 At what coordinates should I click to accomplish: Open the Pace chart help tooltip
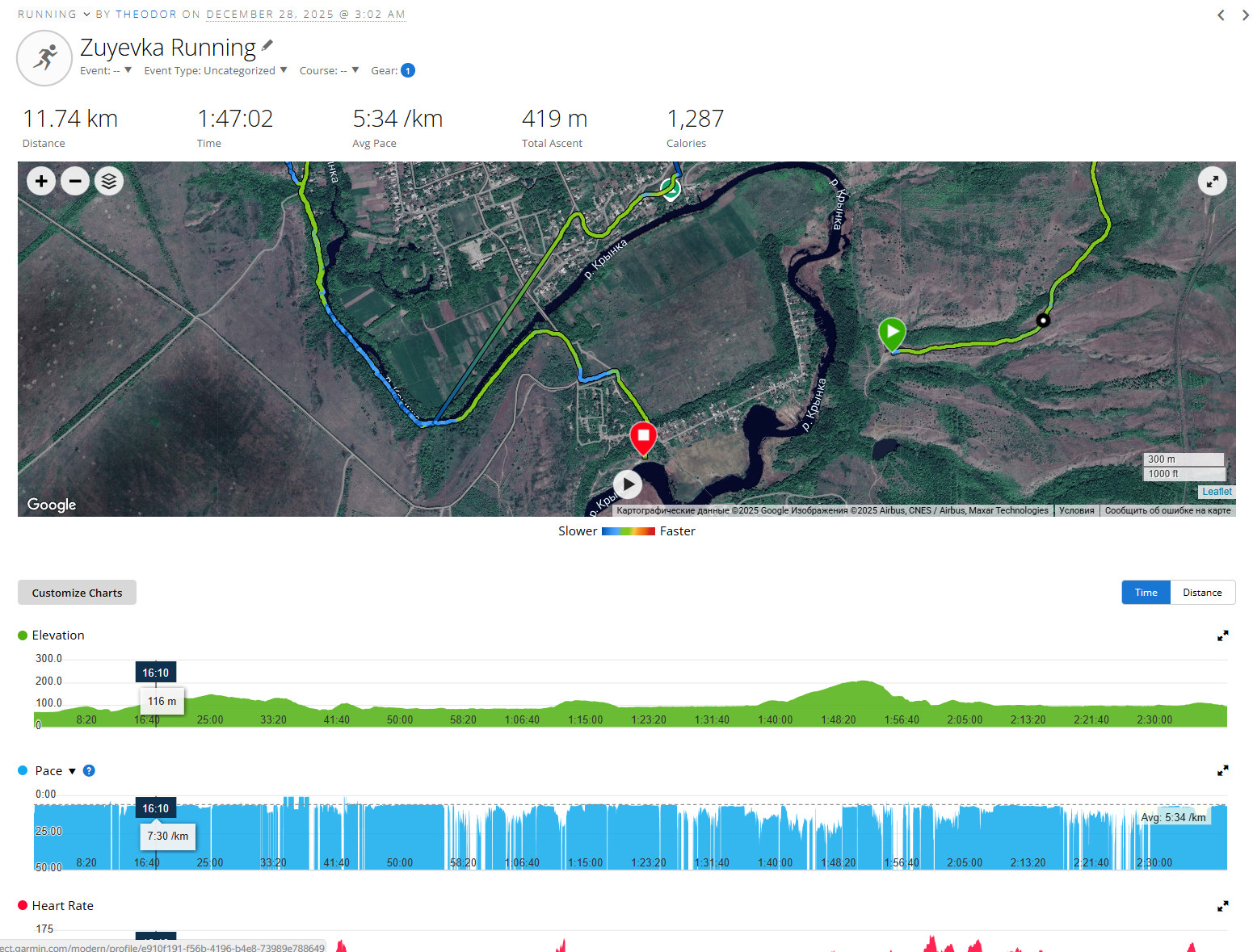[x=89, y=770]
